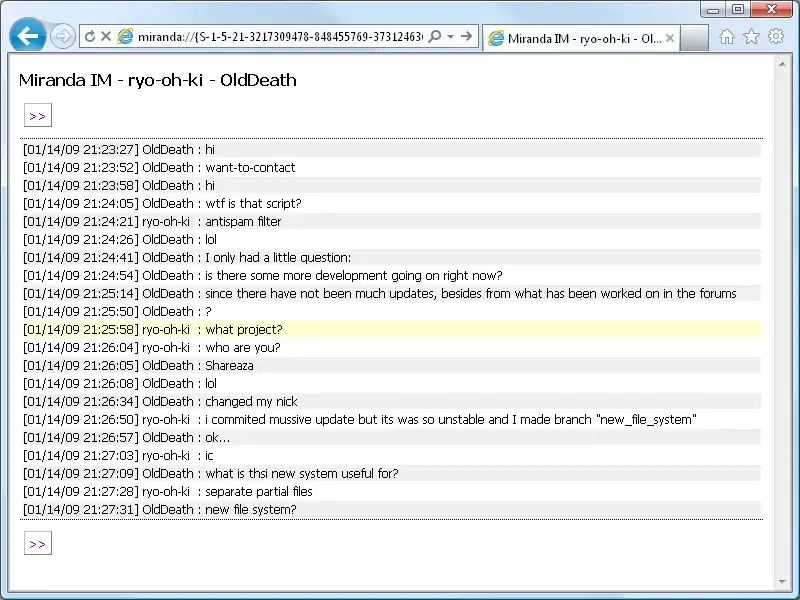800x600 pixels.
Task: Click the message 'Shareaza'
Action: click(229, 366)
